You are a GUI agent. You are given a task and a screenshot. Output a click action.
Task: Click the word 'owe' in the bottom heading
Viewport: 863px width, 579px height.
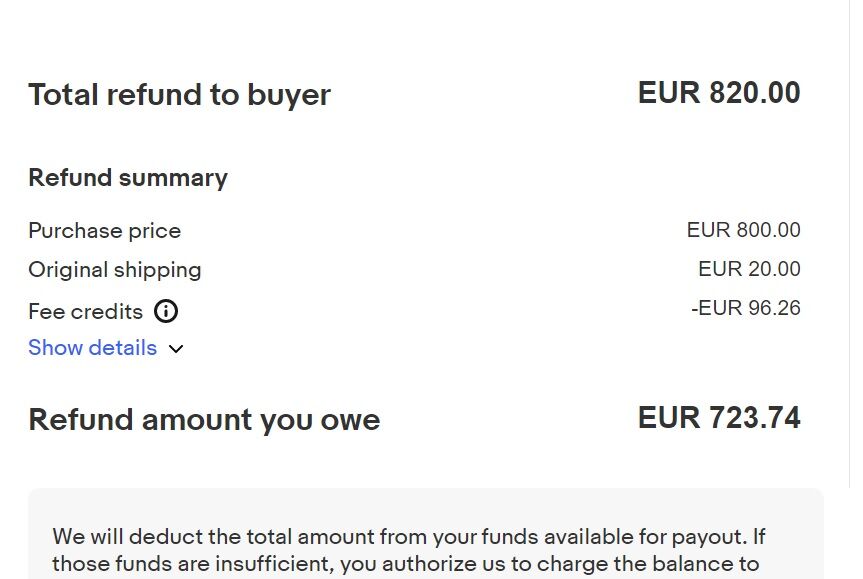coord(350,420)
